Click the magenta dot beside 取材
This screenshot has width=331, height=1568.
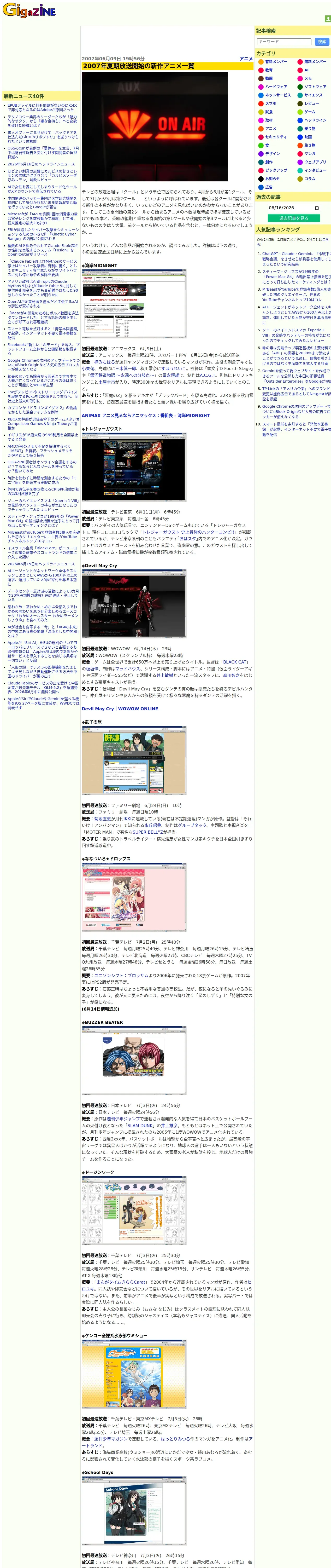click(x=261, y=120)
